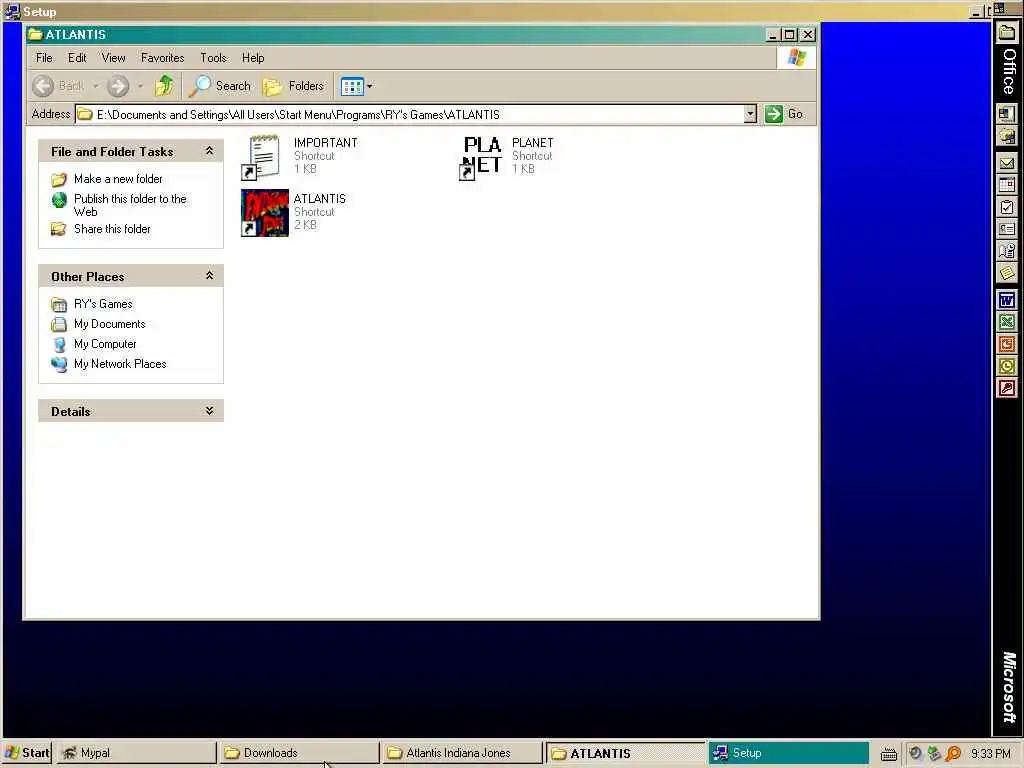The width and height of the screenshot is (1024, 768).
Task: Open the Edit menu
Action: [77, 57]
